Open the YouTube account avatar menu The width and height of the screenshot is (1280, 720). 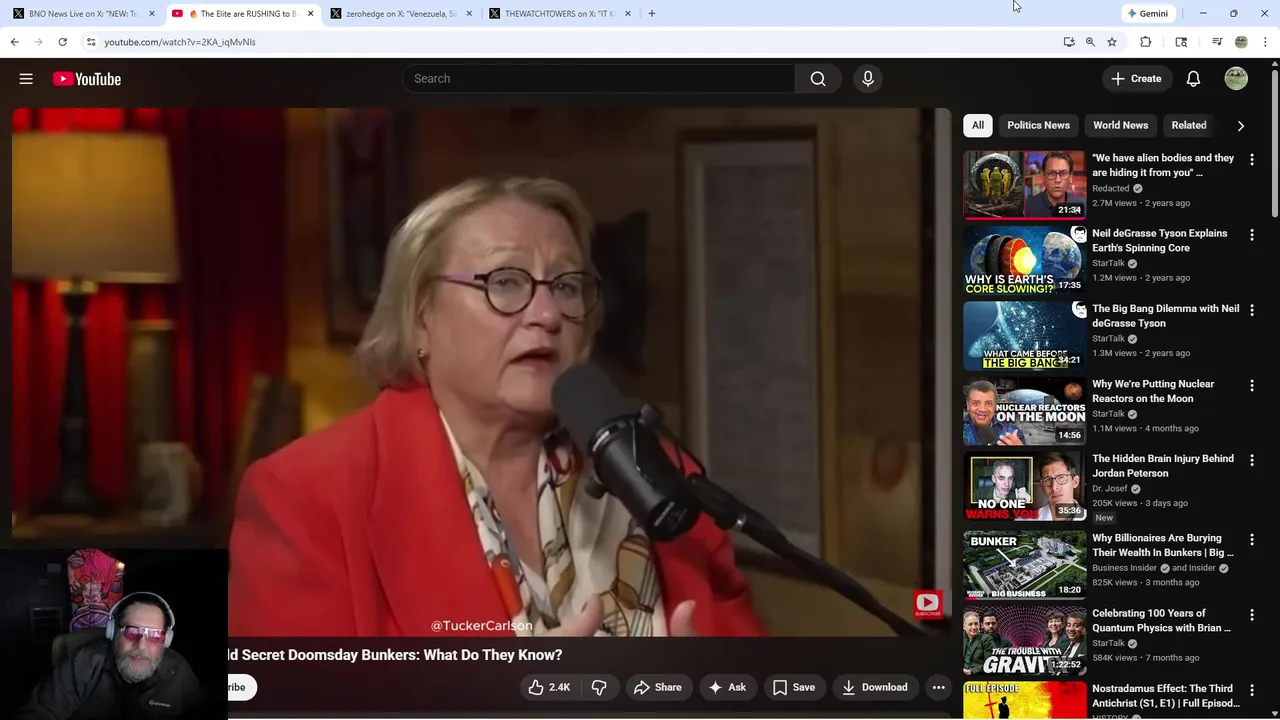[x=1236, y=79]
